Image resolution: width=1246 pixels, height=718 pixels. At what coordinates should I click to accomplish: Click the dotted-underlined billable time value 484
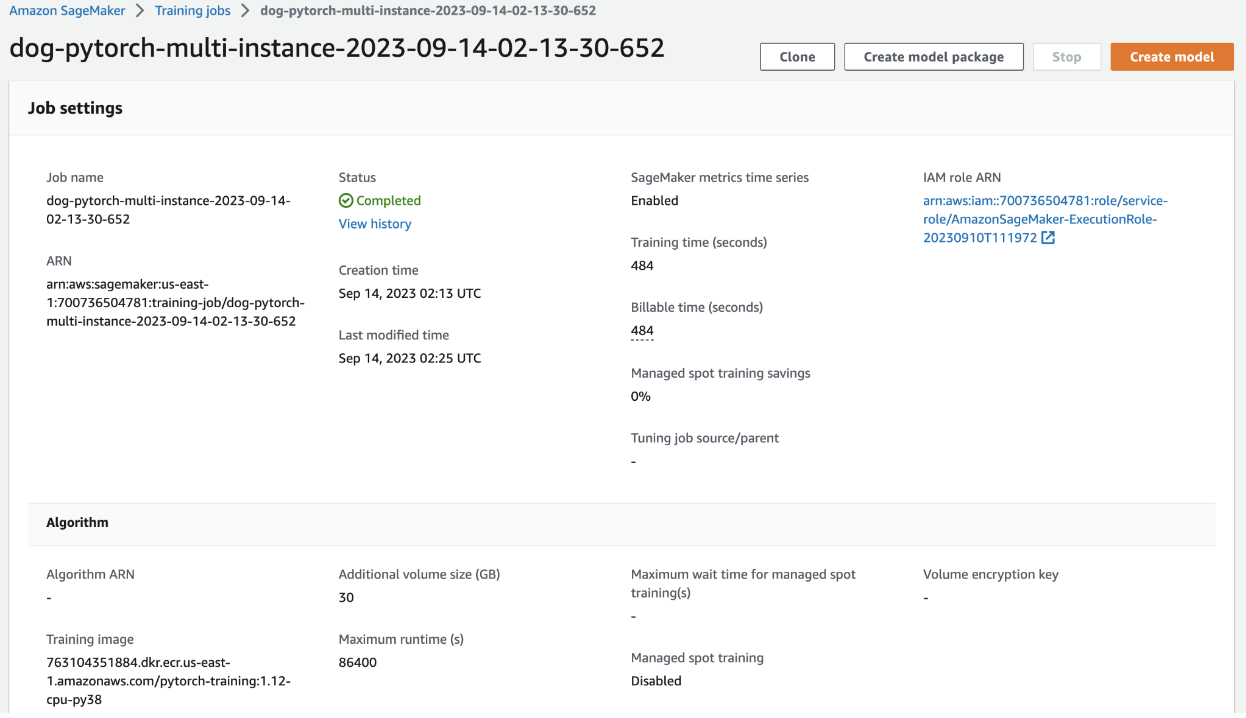pos(642,331)
